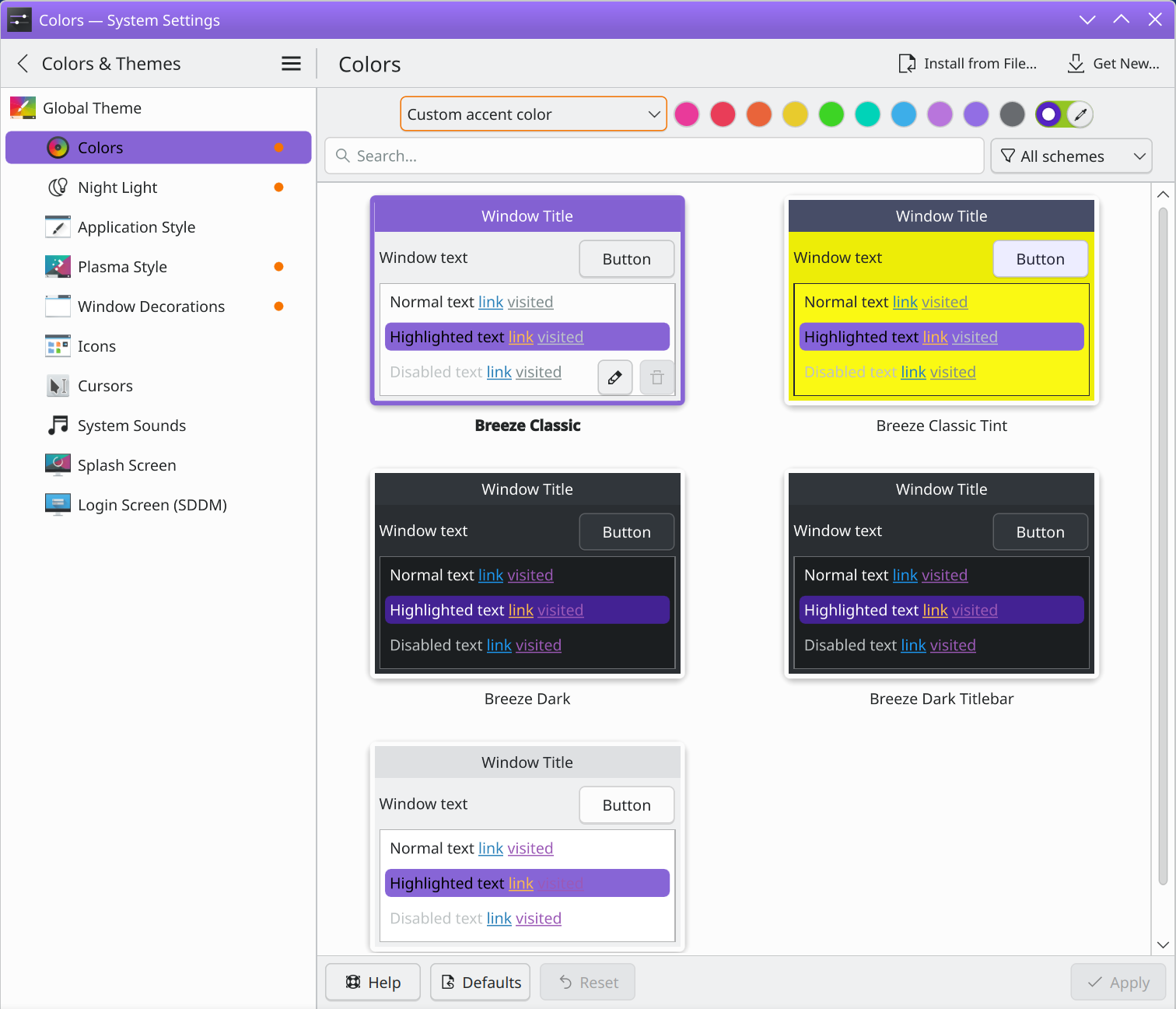1176x1009 pixels.
Task: Click the System Settings titlebar app icon
Action: click(19, 20)
